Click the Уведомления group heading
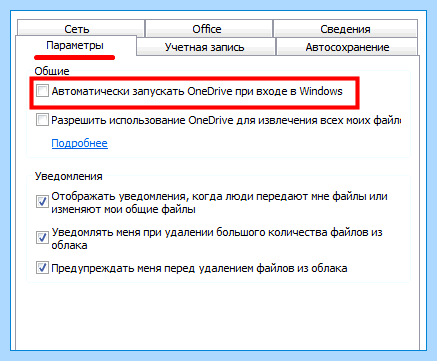The height and width of the screenshot is (361, 437). 69,176
